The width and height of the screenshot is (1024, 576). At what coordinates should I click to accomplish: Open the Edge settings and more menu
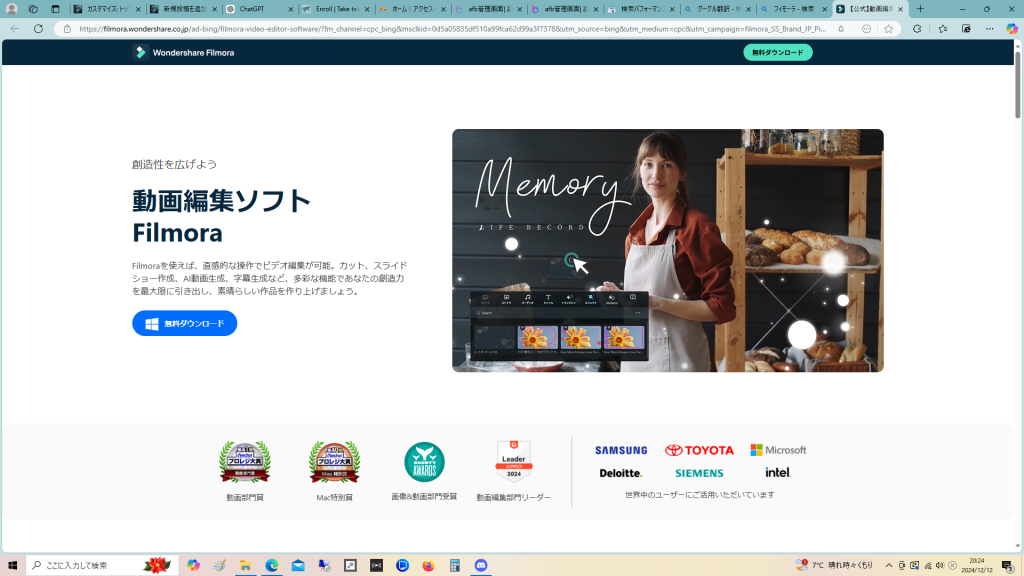990,29
